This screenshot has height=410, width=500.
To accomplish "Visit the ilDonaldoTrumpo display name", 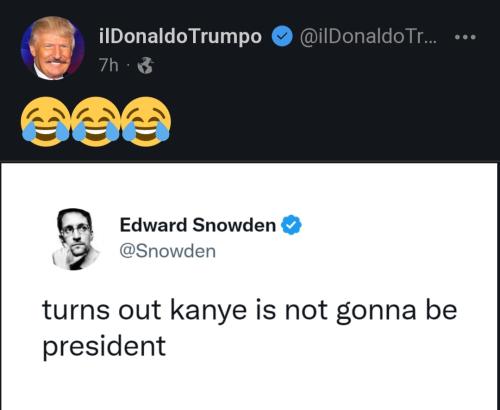I will click(180, 36).
